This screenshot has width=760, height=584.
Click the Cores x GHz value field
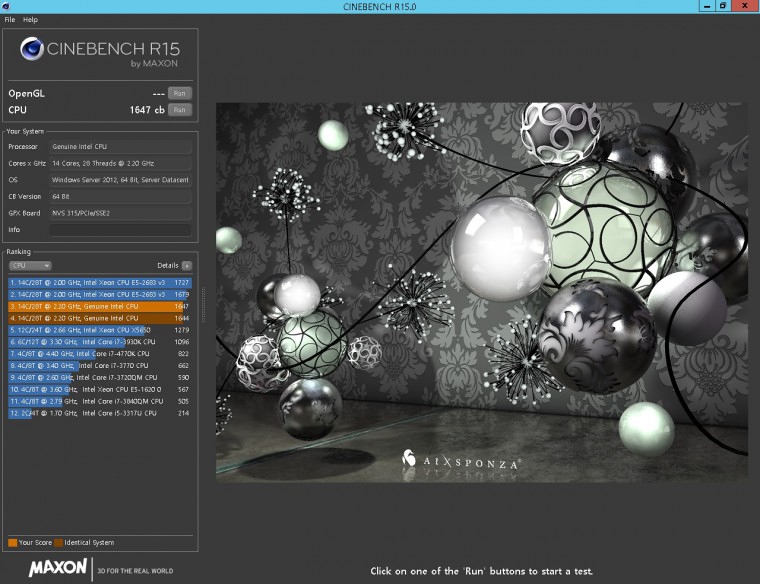(x=120, y=163)
